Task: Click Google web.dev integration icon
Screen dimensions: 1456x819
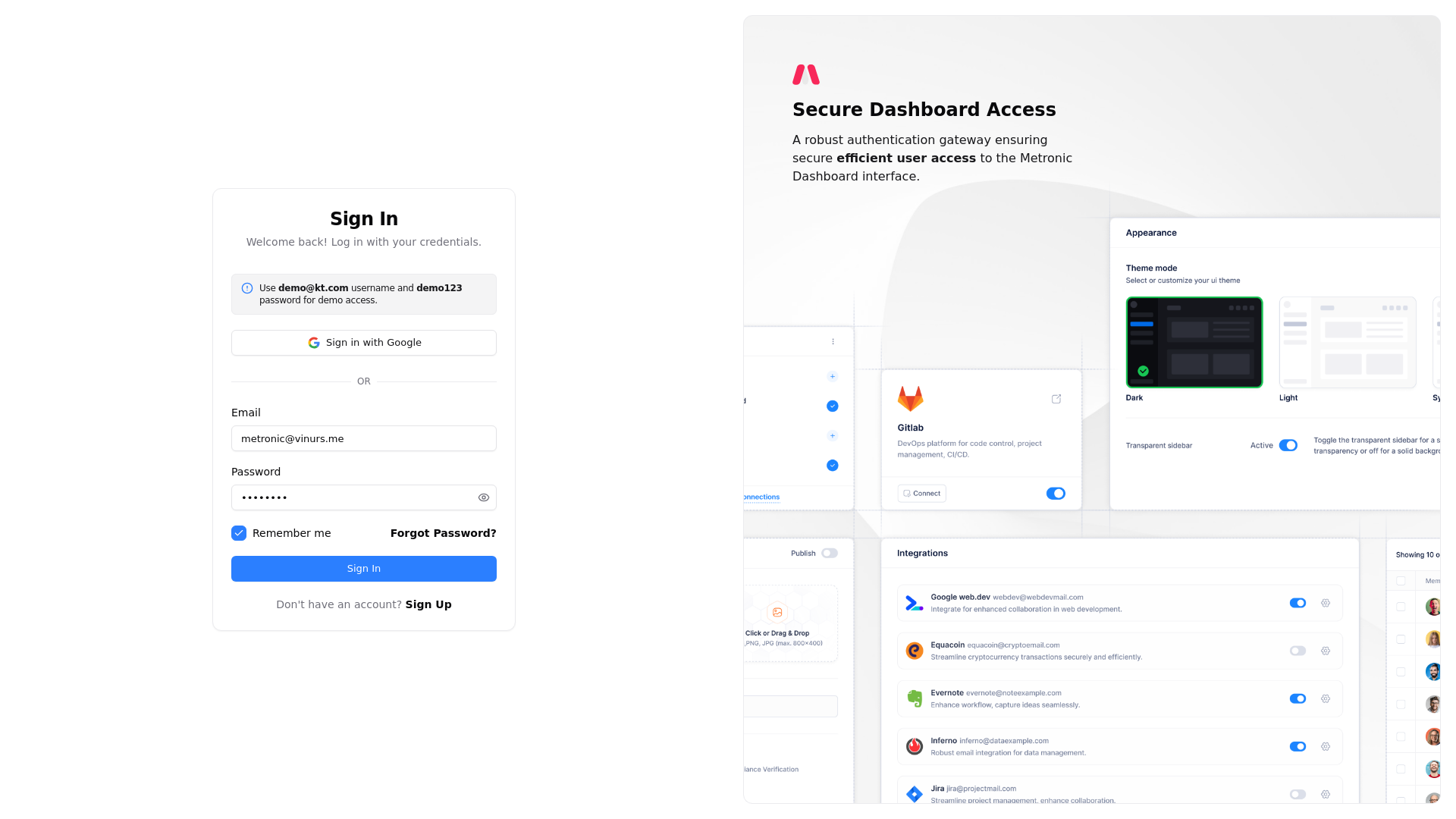Action: tap(915, 603)
